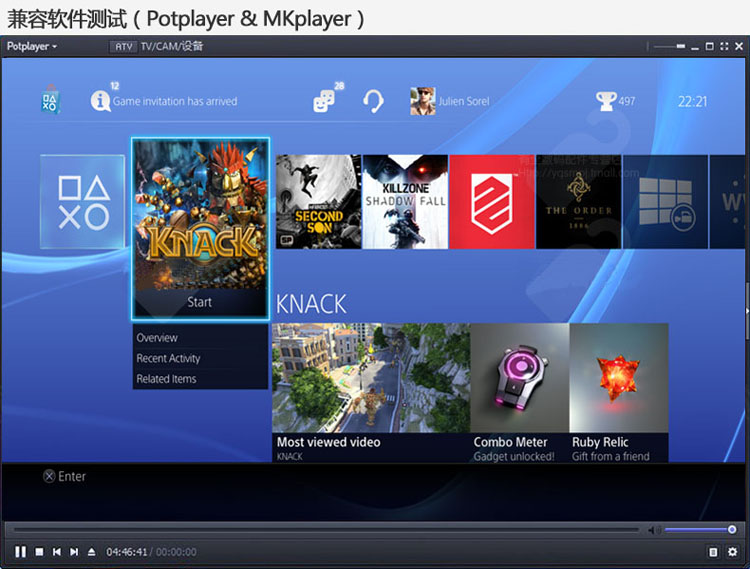This screenshot has height=569, width=750.
Task: Select The Order 1886 tile
Action: coord(579,201)
